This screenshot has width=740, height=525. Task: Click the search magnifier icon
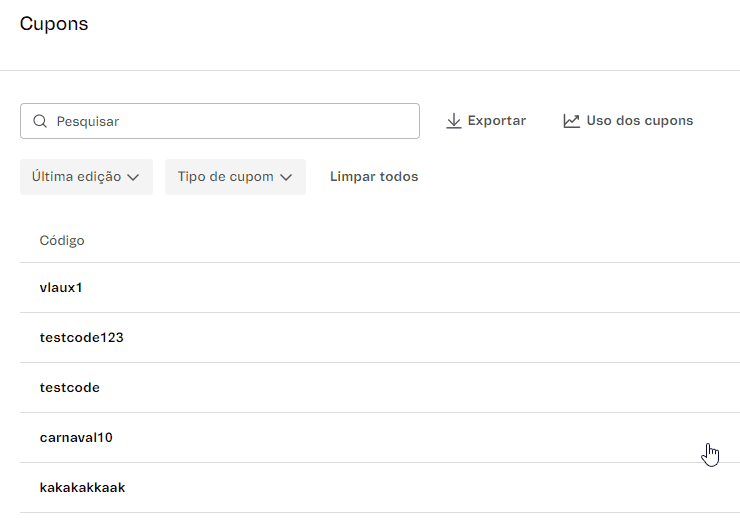[x=40, y=121]
